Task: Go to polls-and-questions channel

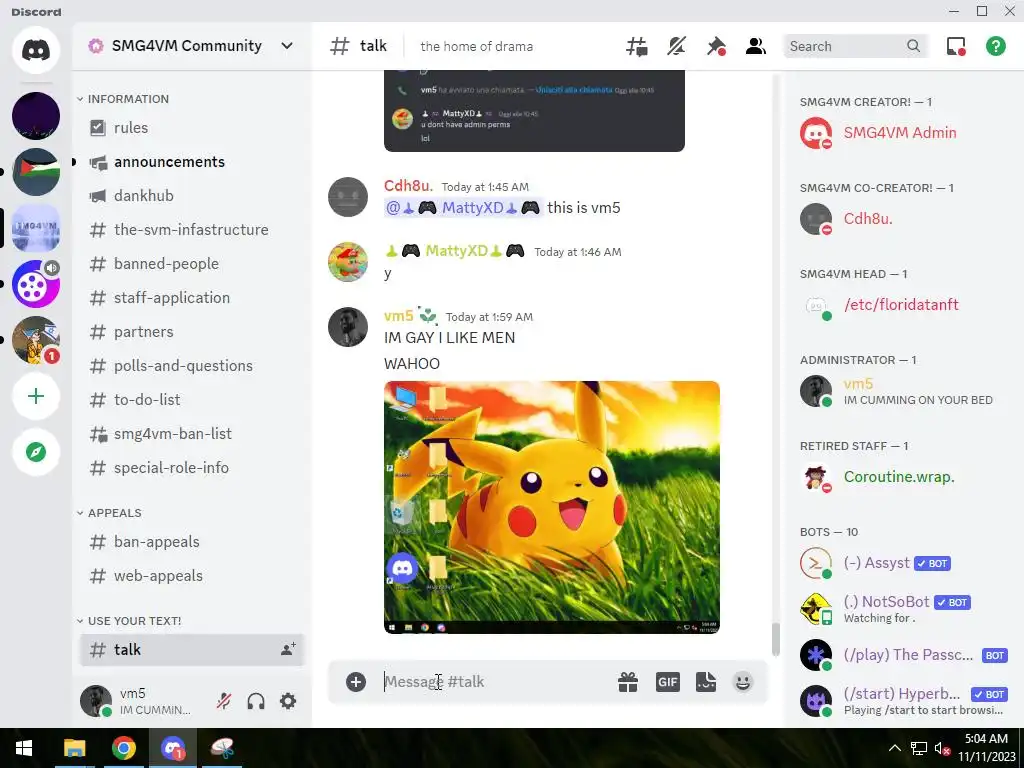Action: (x=191, y=366)
